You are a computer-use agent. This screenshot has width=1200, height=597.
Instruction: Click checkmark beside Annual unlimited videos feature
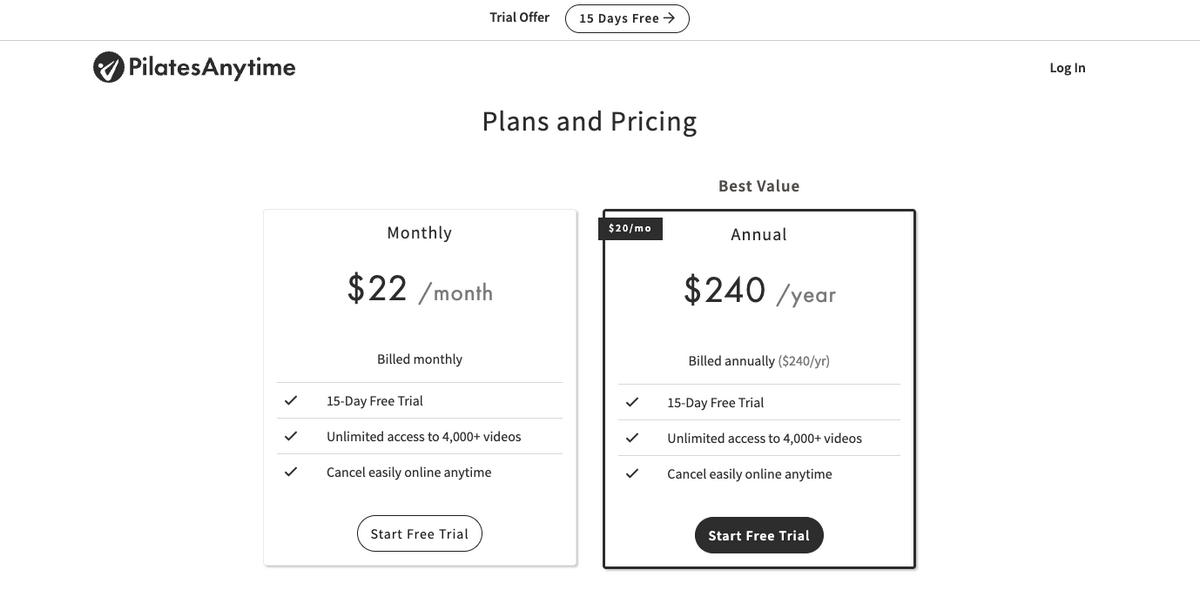point(631,437)
